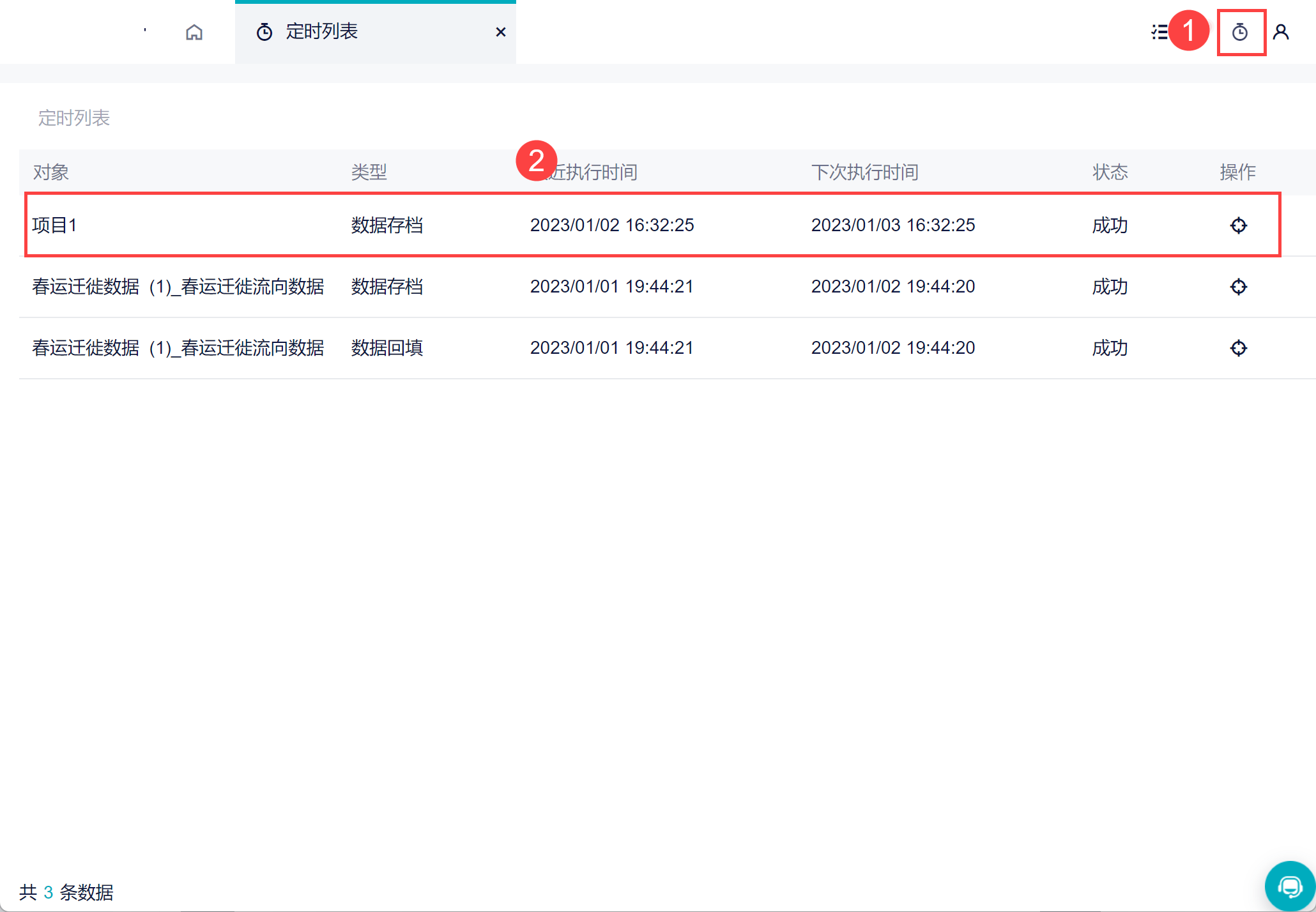Click next run time 2023/01/03 16:32:25
1316x912 pixels.
(x=893, y=225)
